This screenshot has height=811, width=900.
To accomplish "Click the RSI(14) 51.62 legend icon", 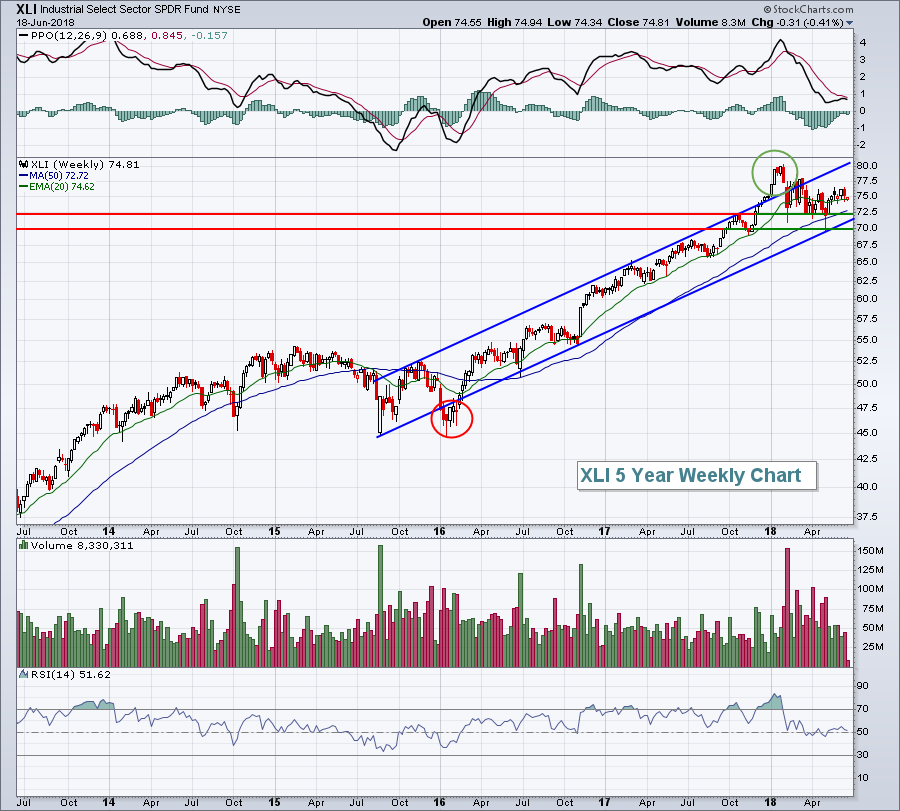I will (x=24, y=674).
